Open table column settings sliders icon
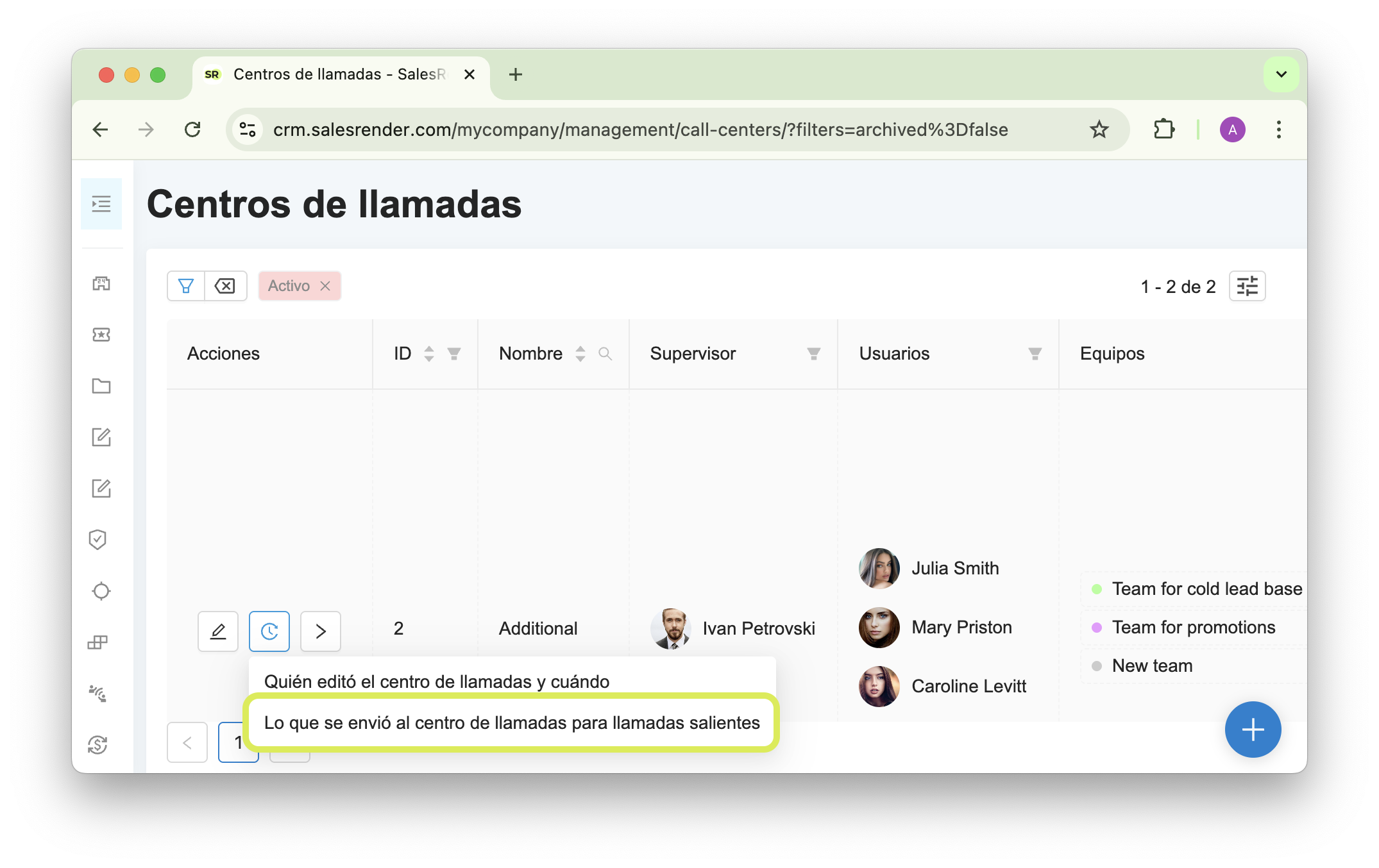This screenshot has width=1379, height=868. [1247, 286]
